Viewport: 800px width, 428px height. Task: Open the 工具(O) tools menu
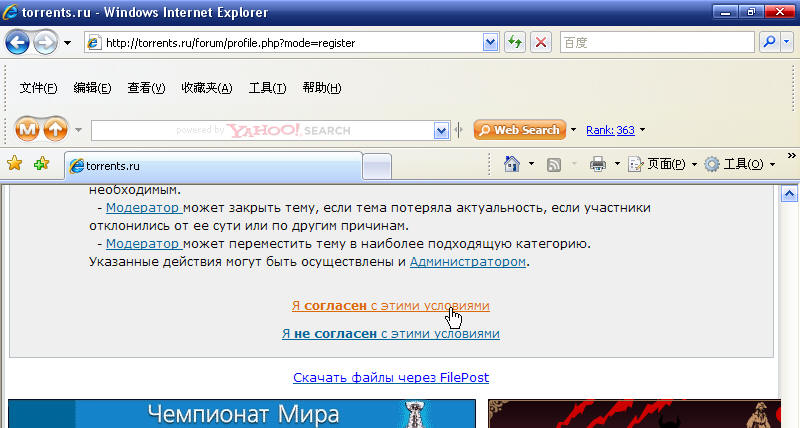pyautogui.click(x=739, y=164)
